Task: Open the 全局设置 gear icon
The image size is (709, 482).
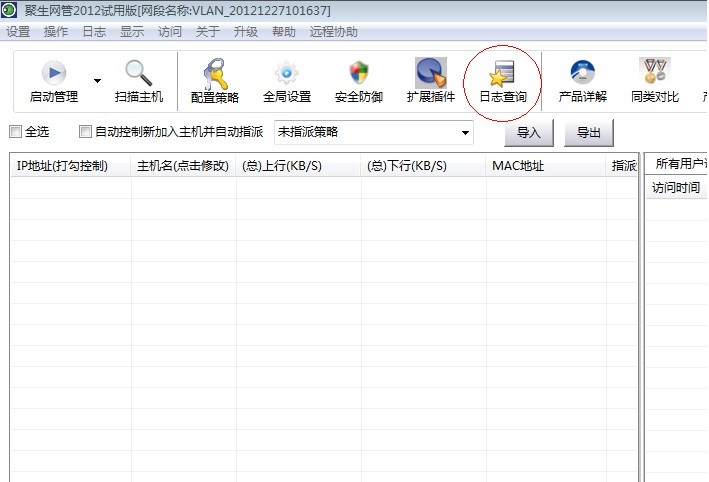Action: [287, 73]
